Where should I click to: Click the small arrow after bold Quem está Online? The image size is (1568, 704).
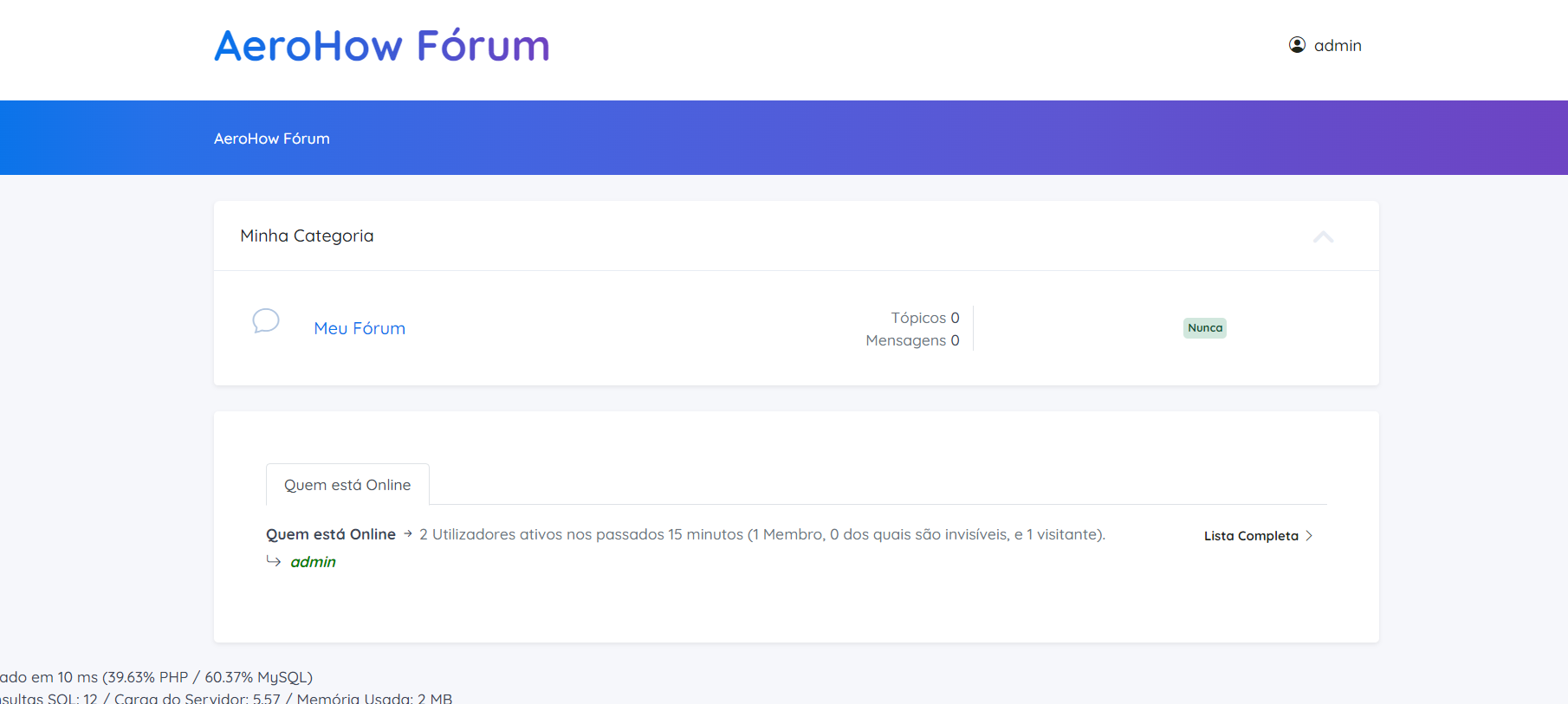coord(408,534)
